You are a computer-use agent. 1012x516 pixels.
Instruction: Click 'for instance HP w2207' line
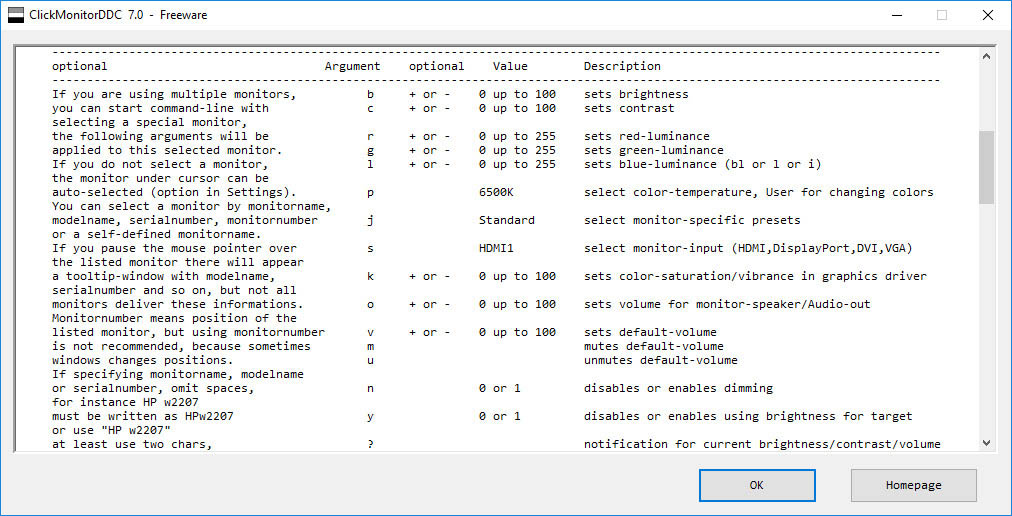125,402
